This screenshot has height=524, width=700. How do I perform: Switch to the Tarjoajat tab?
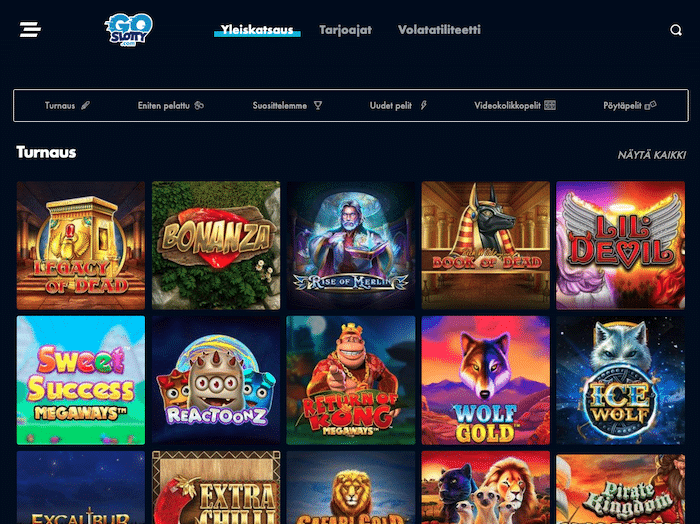[346, 30]
